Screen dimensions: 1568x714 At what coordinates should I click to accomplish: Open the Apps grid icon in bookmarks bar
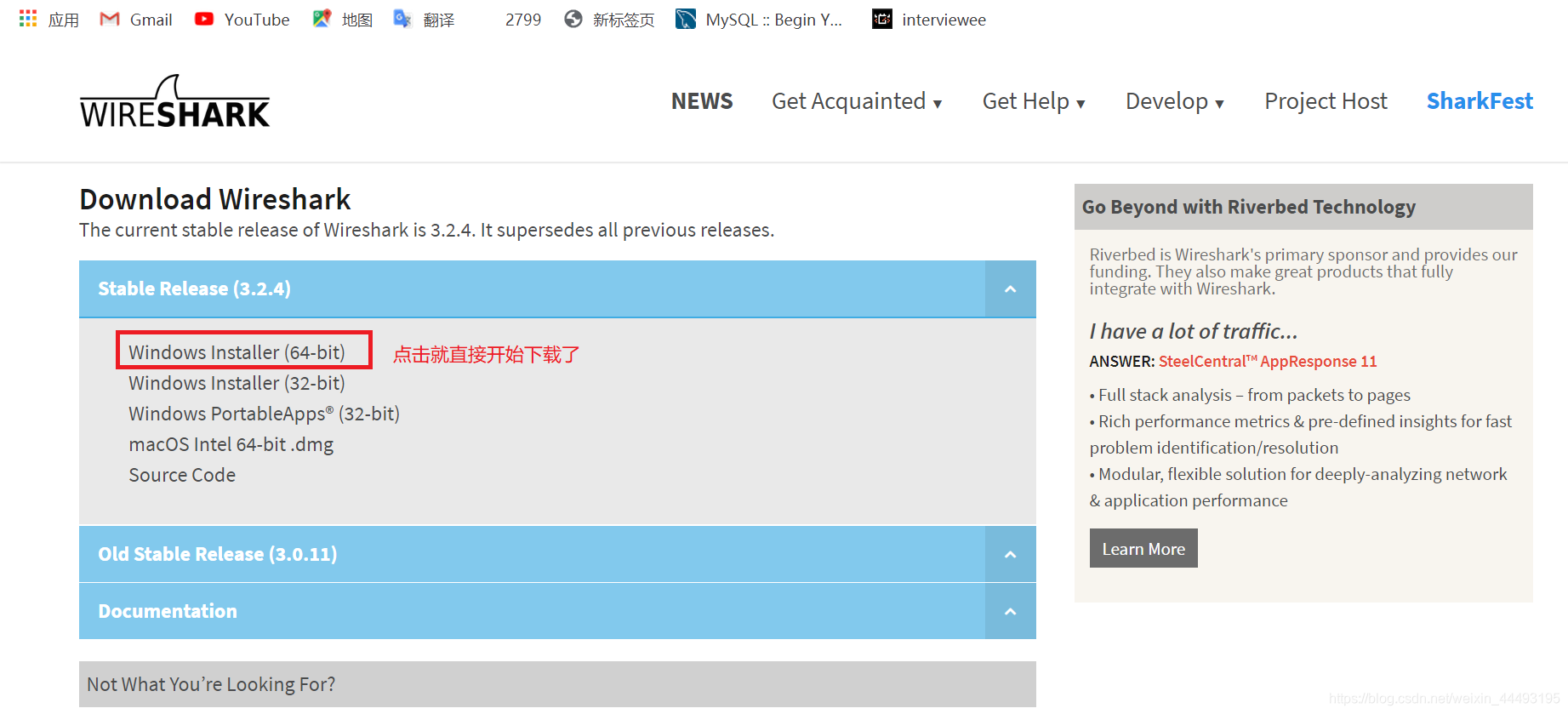click(x=28, y=18)
